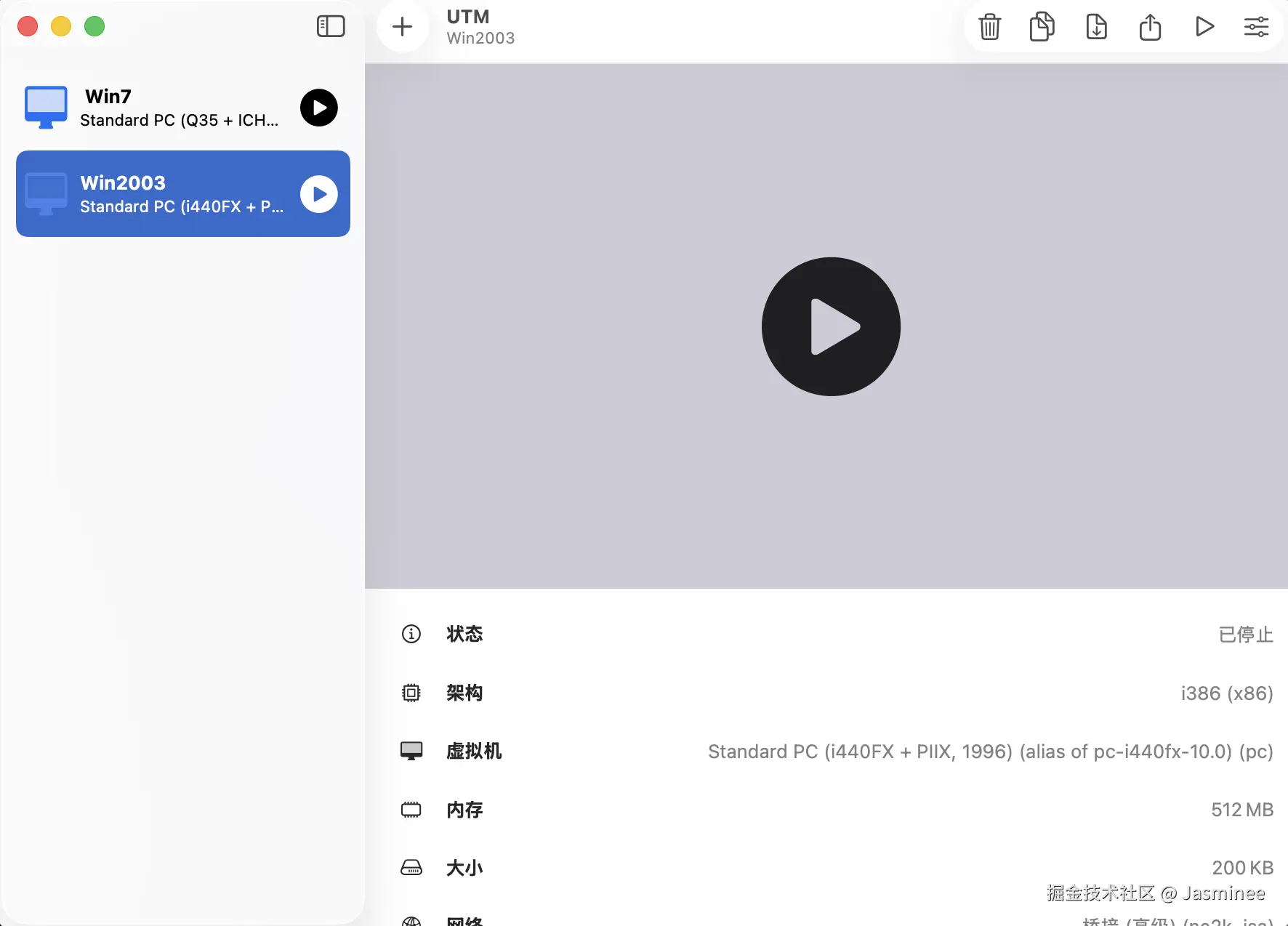Click the 内存 label
Screen dimensions: 1288x926
tap(464, 810)
